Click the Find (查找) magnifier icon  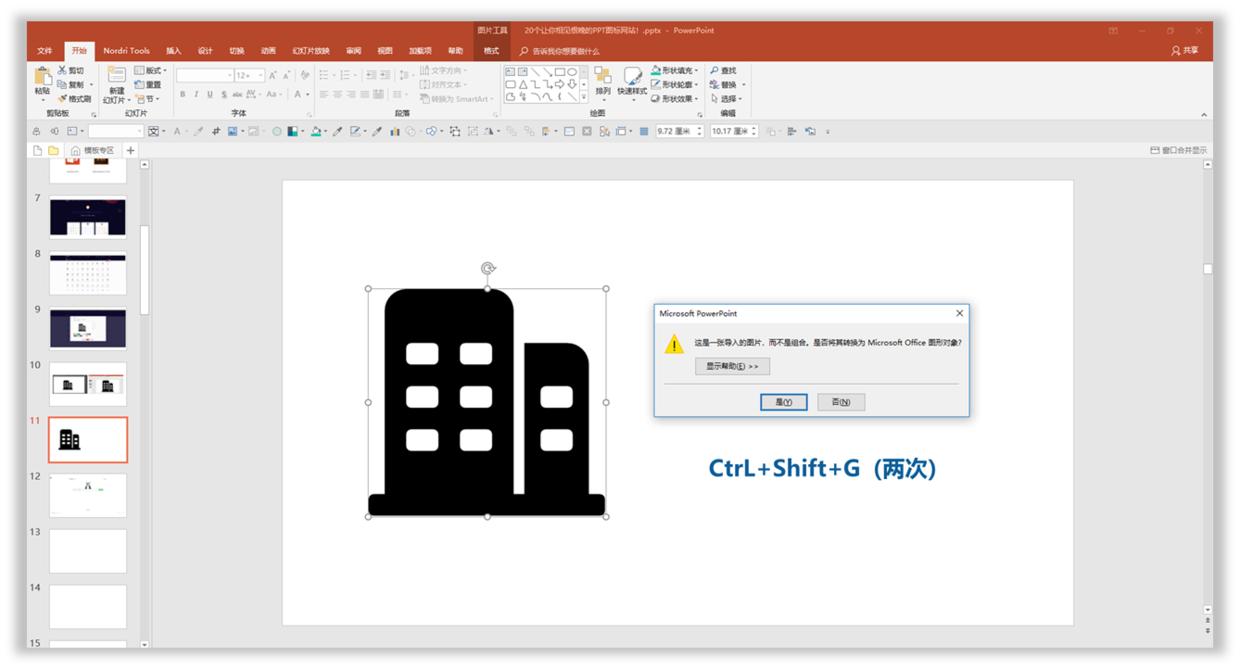[714, 70]
